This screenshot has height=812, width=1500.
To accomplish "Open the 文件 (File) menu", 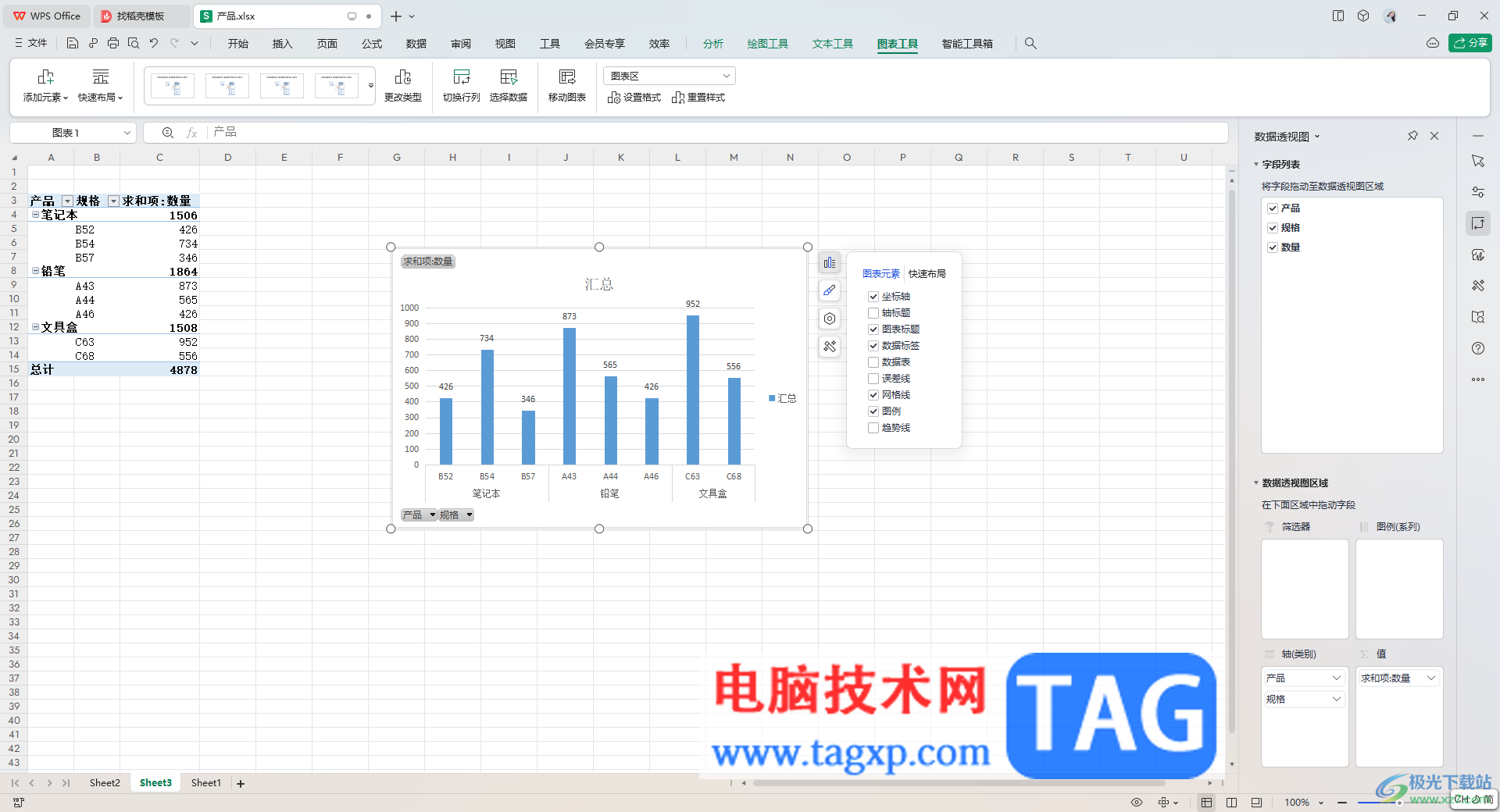I will (31, 44).
